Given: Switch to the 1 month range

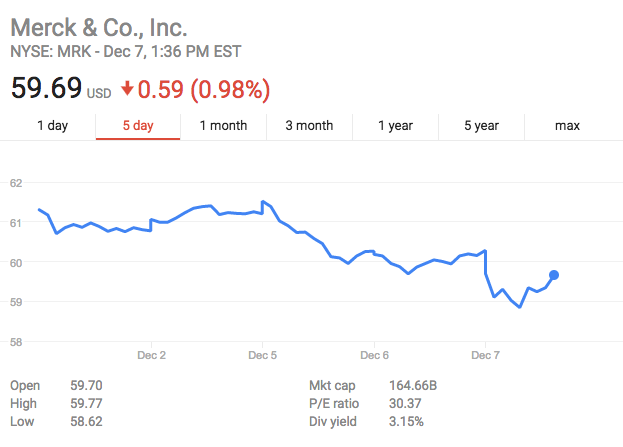Looking at the screenshot, I should 223,126.
